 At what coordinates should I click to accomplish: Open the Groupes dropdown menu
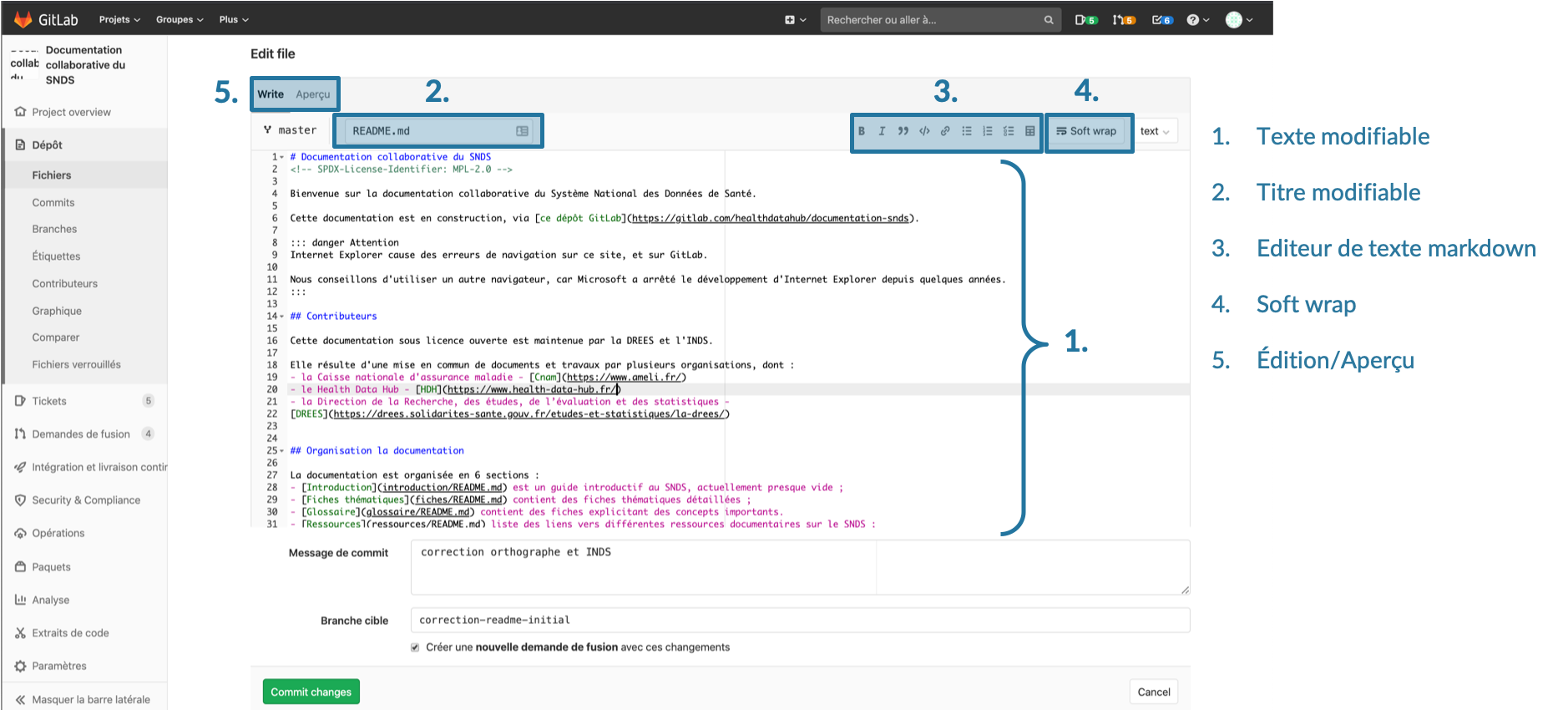point(179,19)
